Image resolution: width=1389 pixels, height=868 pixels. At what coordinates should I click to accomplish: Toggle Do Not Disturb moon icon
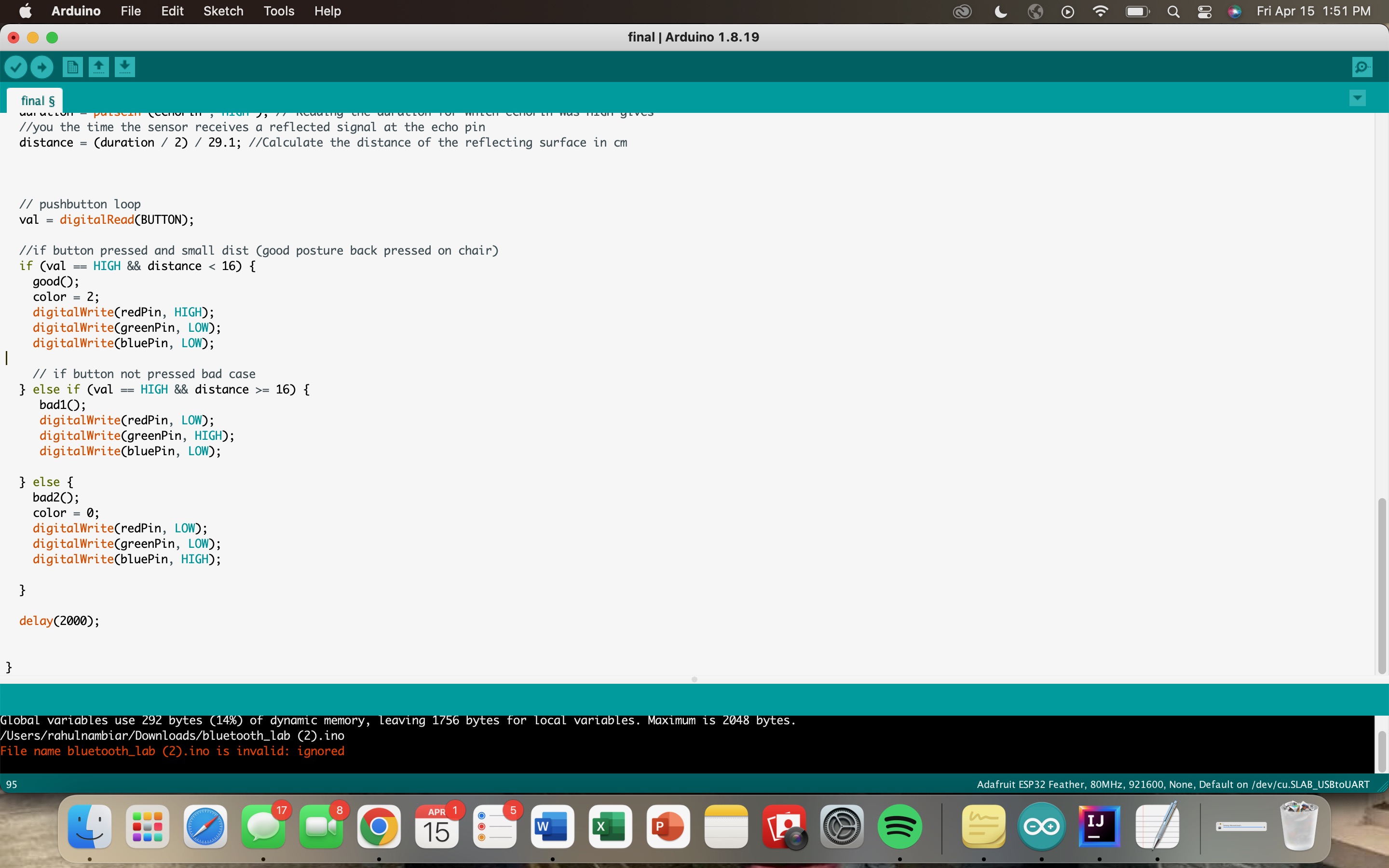[x=1000, y=12]
